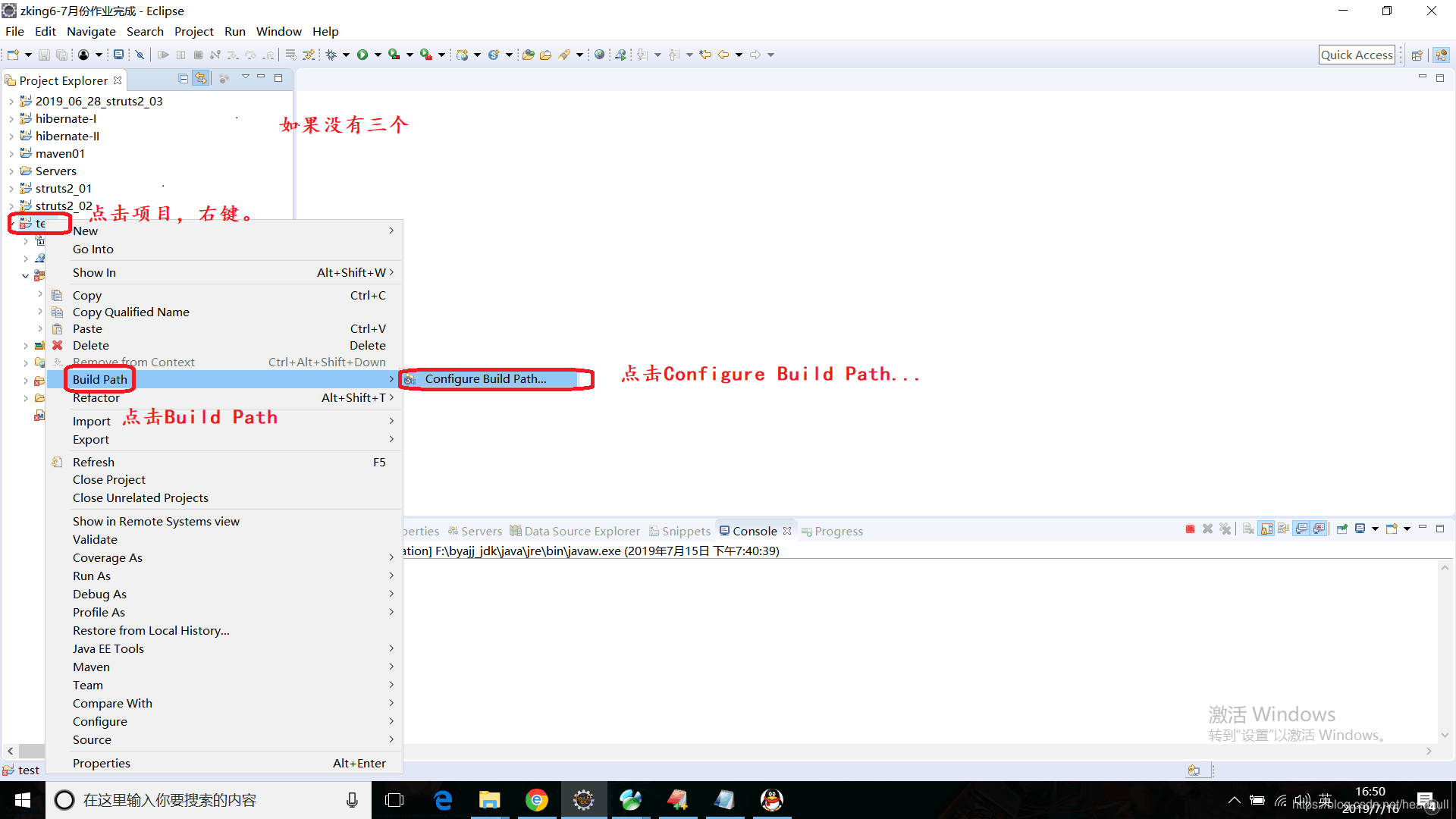Click the Pin Console icon
This screenshot has width=1456, height=819.
click(x=1342, y=529)
